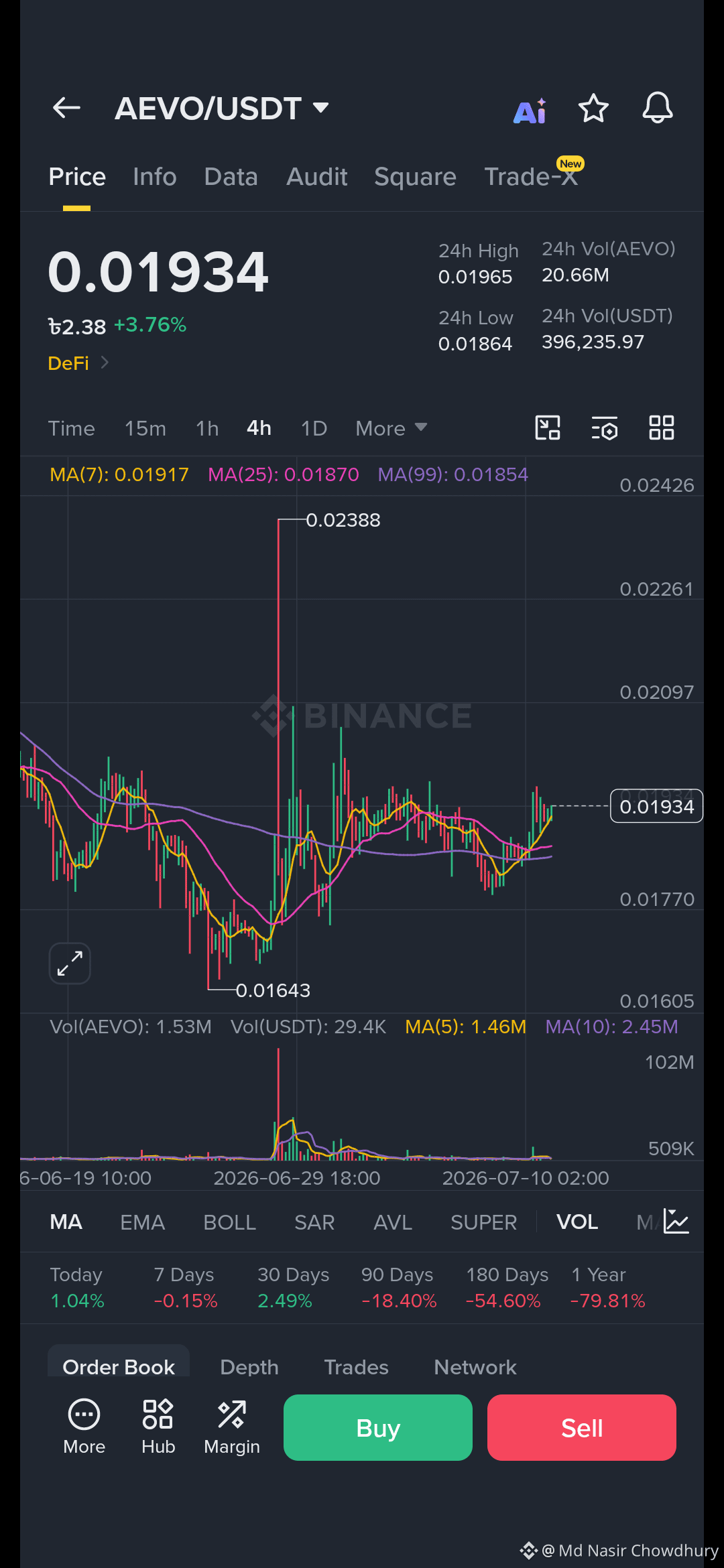Select the 1D chart interval
The image size is (724, 1568).
coord(314,428)
